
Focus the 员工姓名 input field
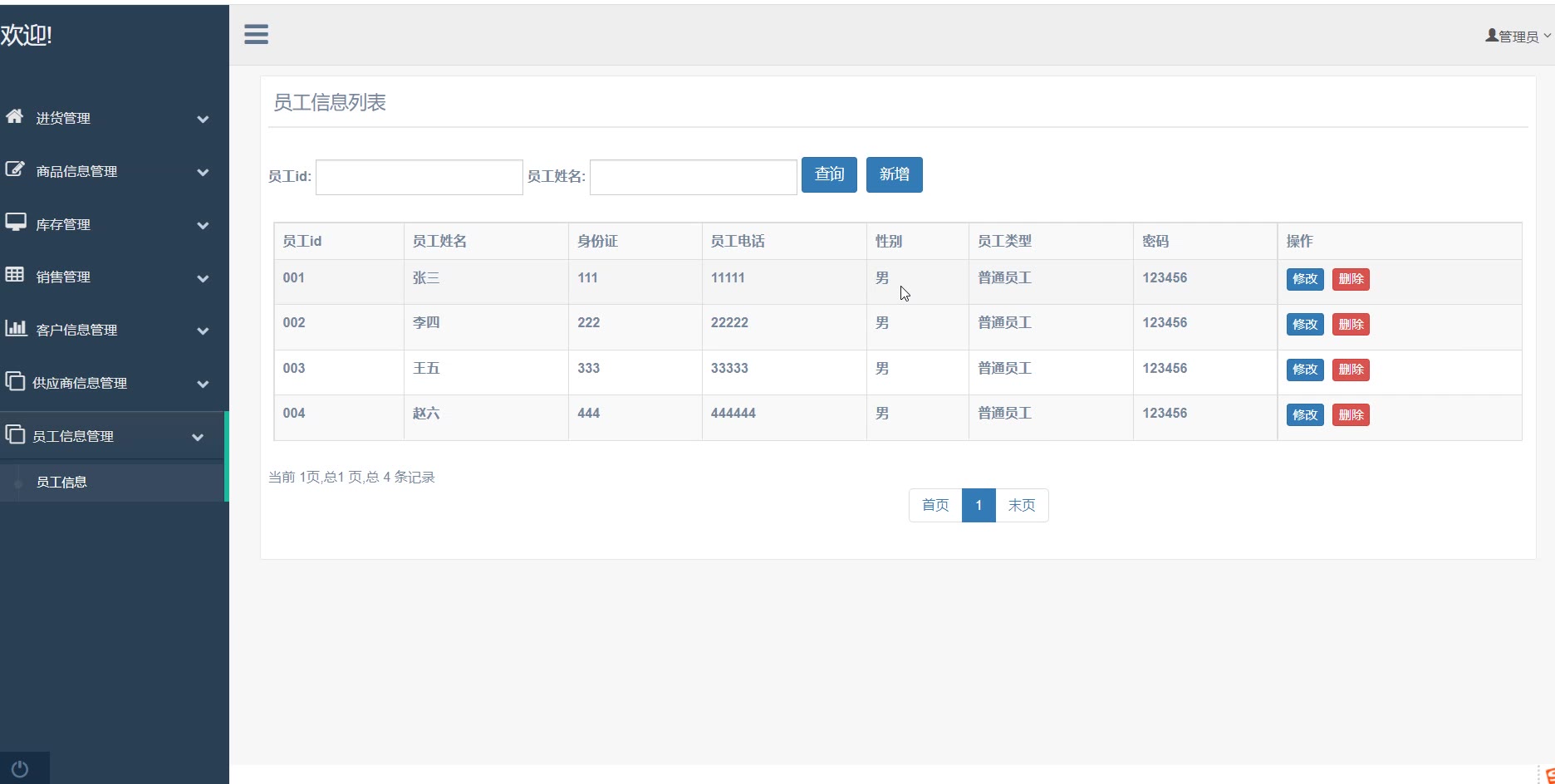693,177
